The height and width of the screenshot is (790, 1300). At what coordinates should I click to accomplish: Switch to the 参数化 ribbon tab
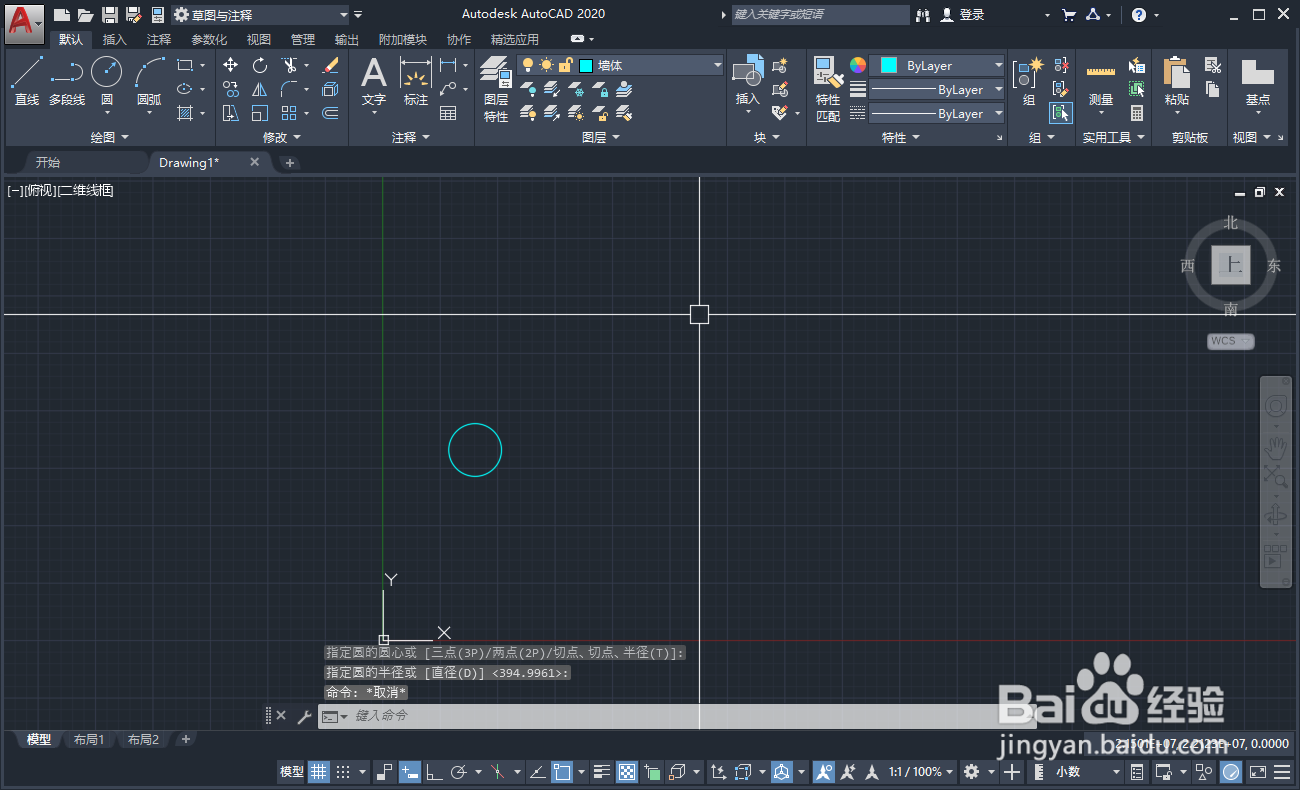(x=209, y=40)
